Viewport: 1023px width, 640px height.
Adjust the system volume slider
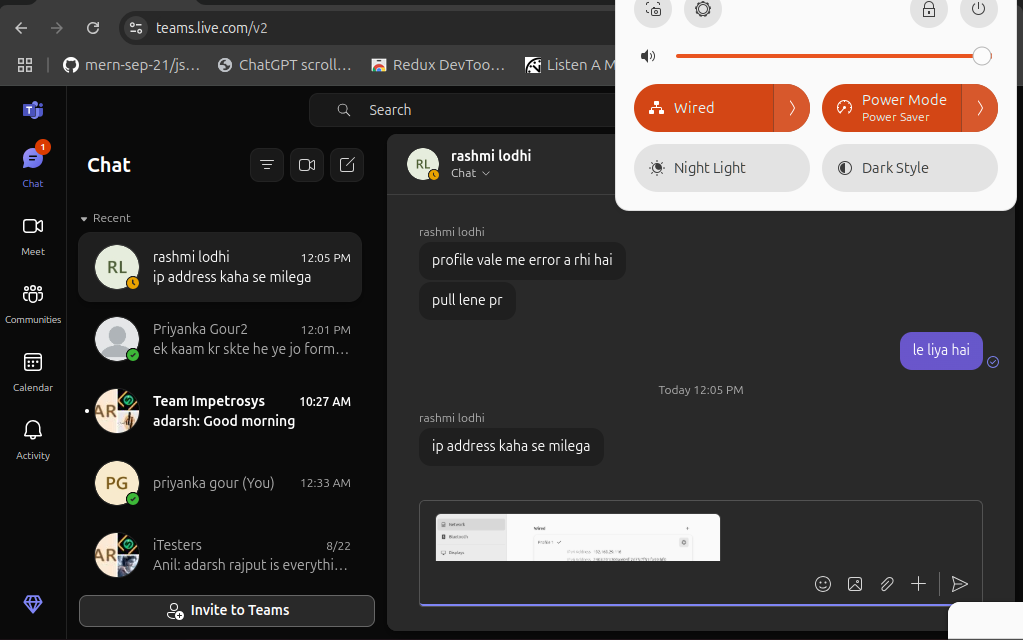tap(828, 56)
